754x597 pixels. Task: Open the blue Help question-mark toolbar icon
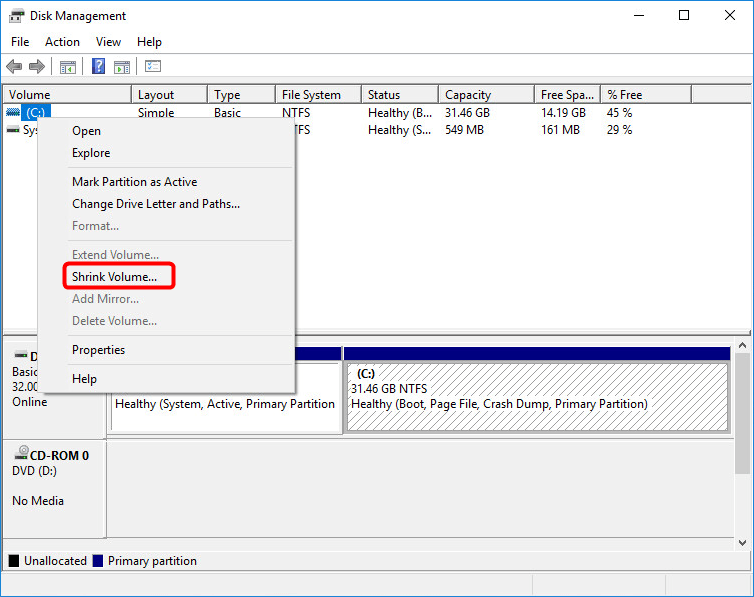(x=98, y=66)
